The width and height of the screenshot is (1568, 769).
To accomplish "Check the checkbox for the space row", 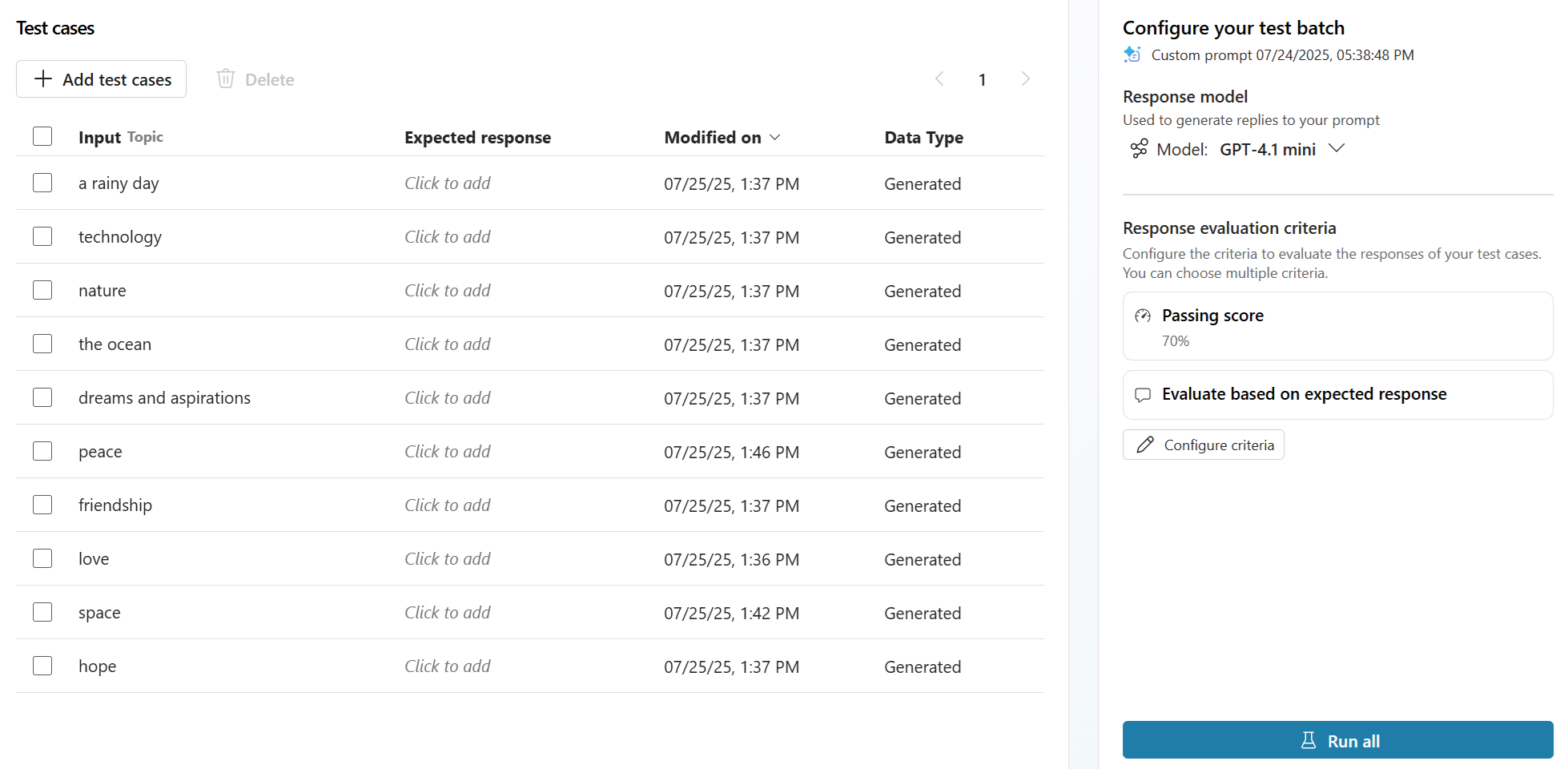I will pyautogui.click(x=42, y=612).
